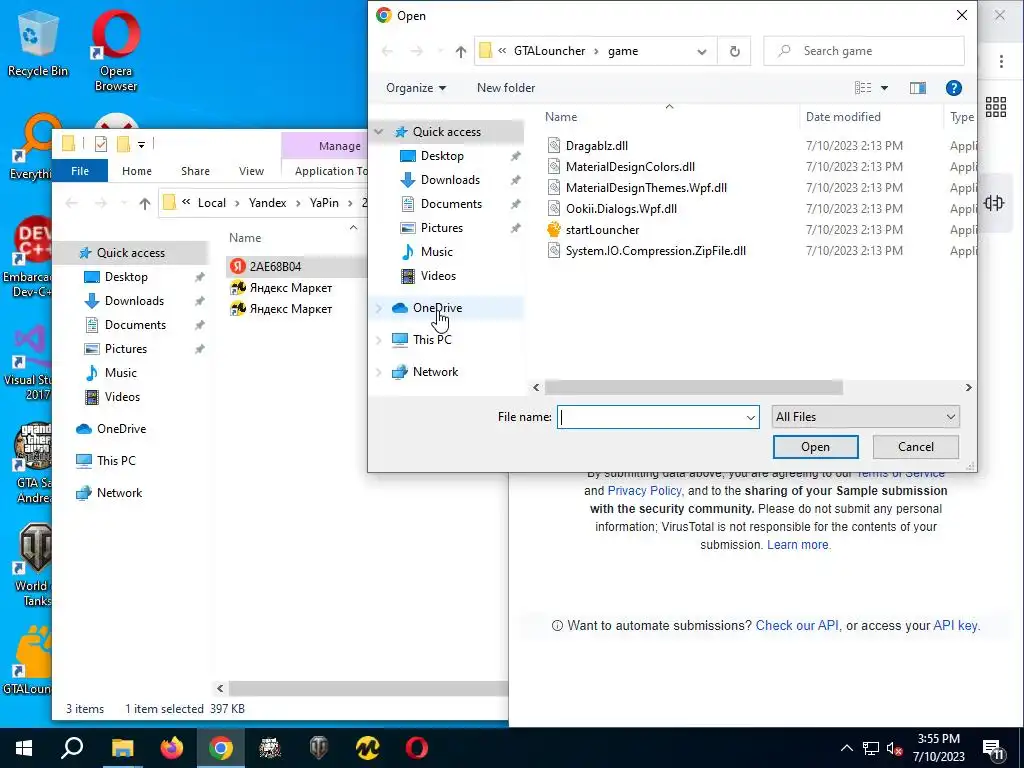This screenshot has width=1024, height=768.
Task: Click Search game box
Action: [x=864, y=51]
